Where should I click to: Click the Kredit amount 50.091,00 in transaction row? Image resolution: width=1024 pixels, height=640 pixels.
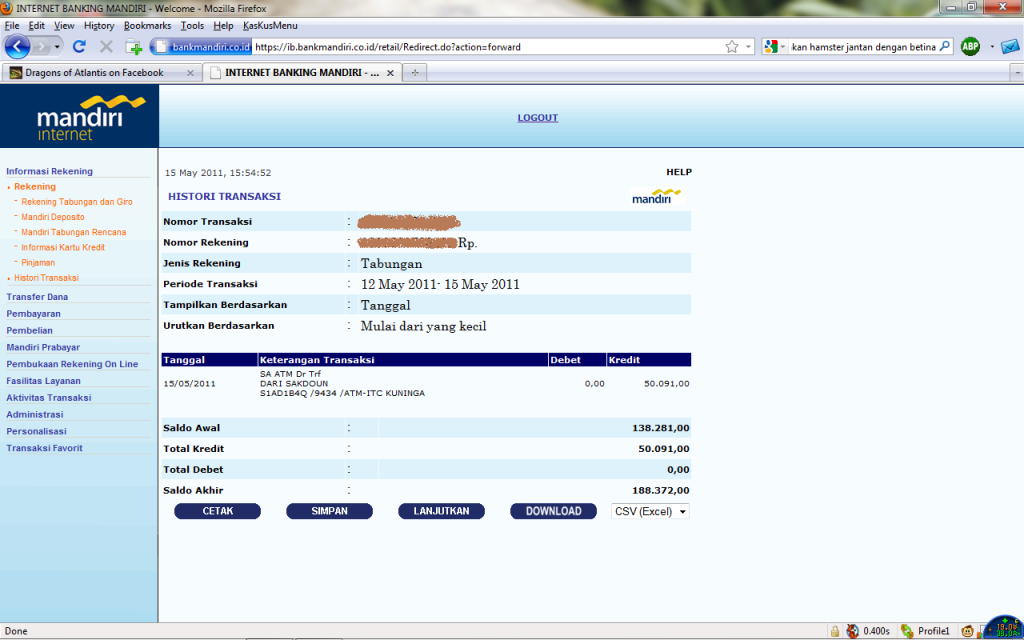click(666, 383)
